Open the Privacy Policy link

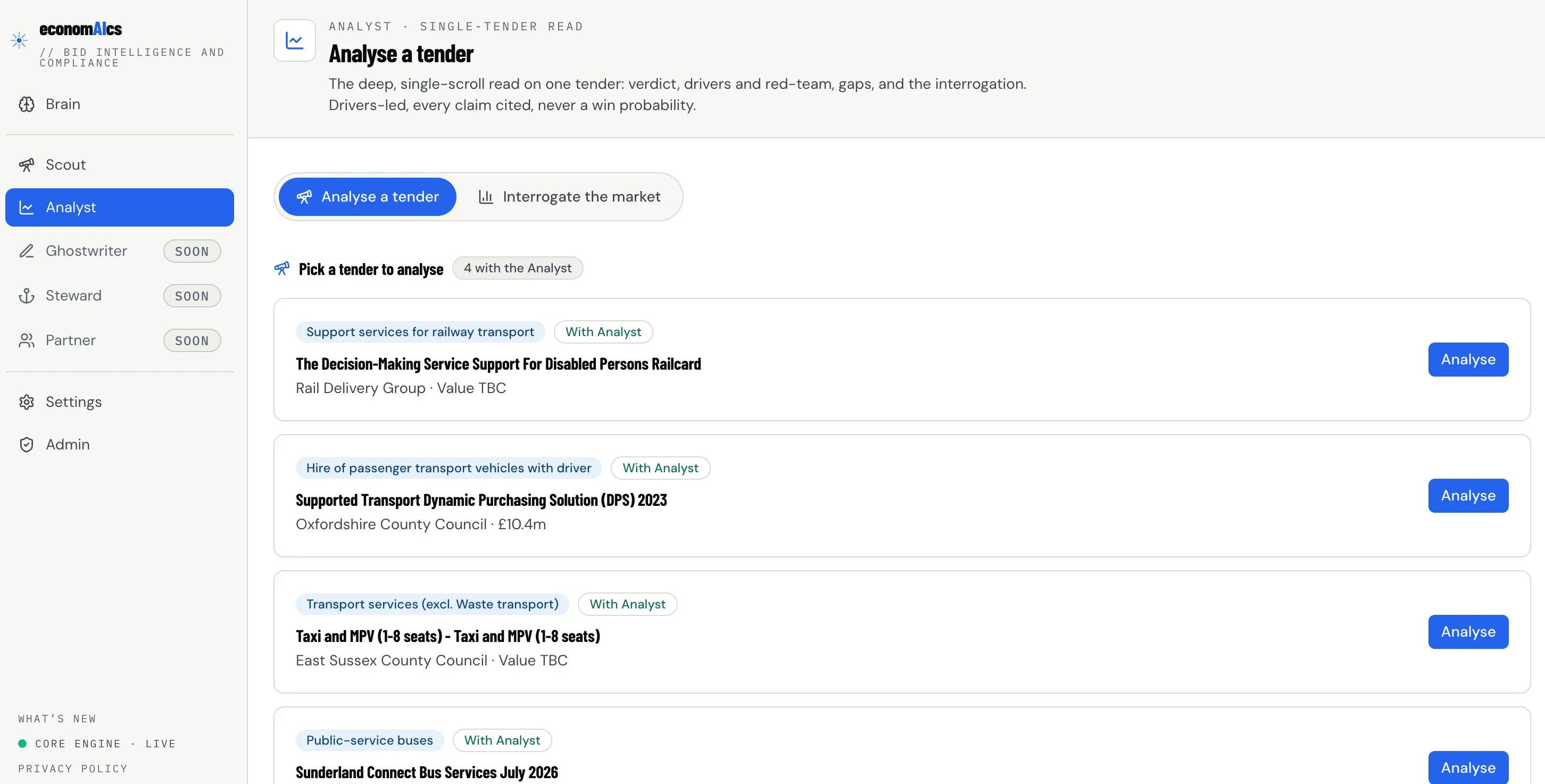(x=72, y=769)
